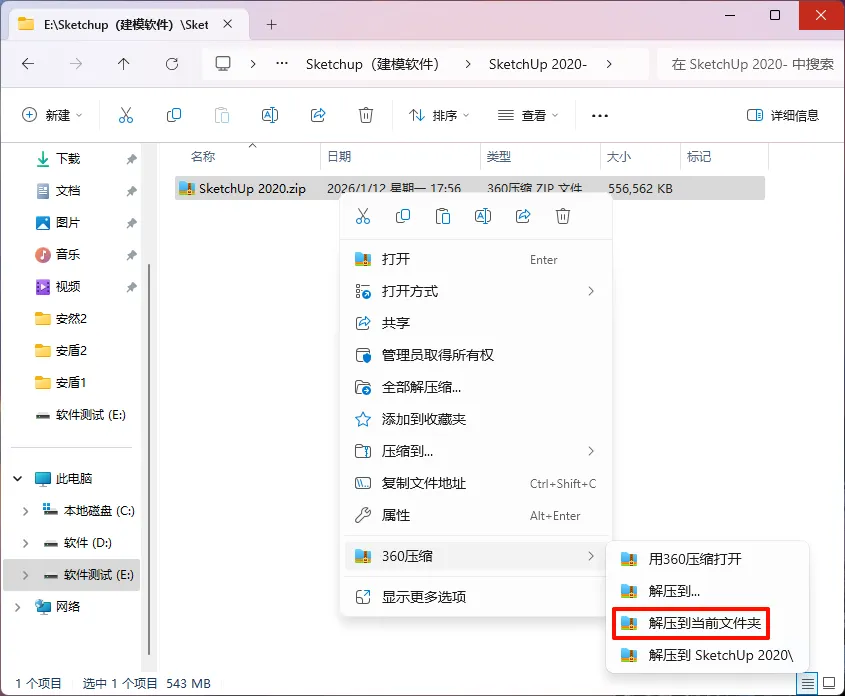Choose 打开 from the context menu
The height and width of the screenshot is (696, 845).
coord(476,260)
